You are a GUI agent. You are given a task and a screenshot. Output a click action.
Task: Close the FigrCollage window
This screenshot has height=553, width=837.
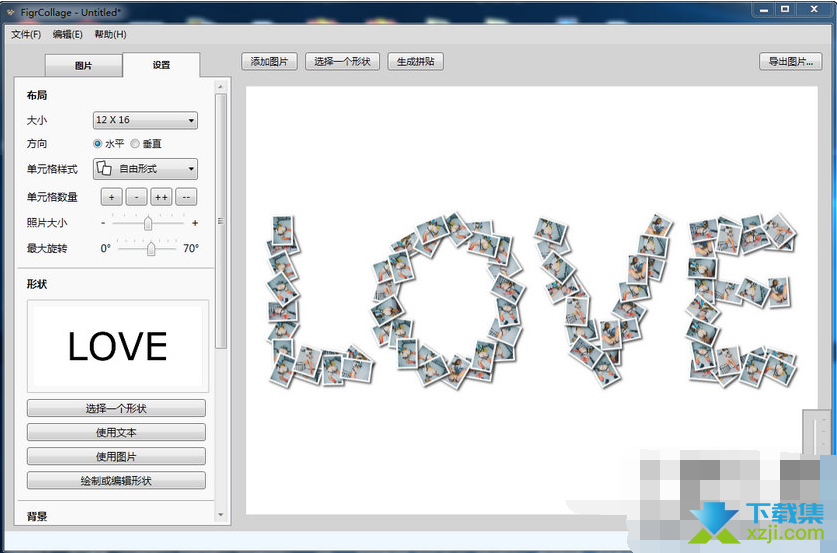pyautogui.click(x=814, y=10)
